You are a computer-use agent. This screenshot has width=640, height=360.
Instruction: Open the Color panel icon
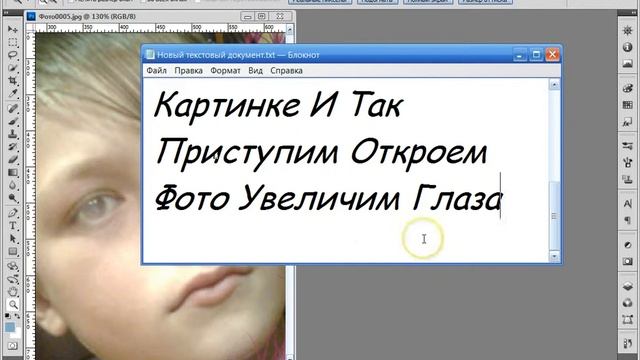(628, 88)
